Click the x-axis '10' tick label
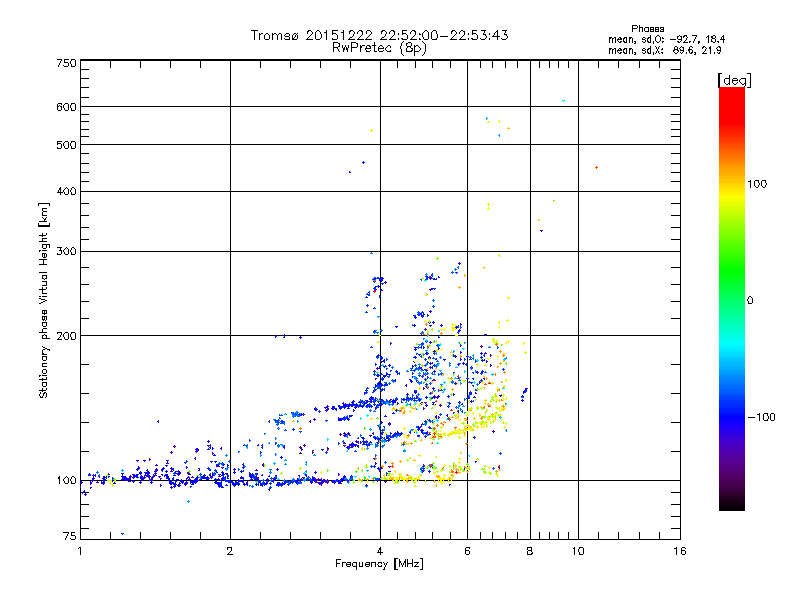This screenshot has height=600, width=800. tap(578, 551)
